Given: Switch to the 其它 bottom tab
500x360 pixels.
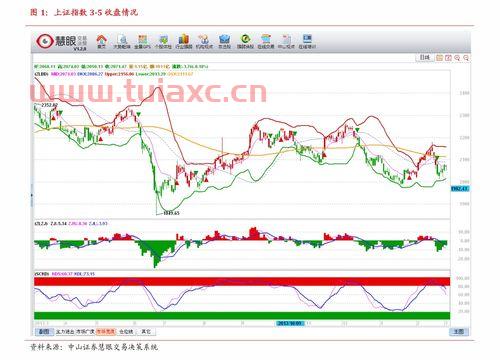Looking at the screenshot, I should (x=146, y=332).
